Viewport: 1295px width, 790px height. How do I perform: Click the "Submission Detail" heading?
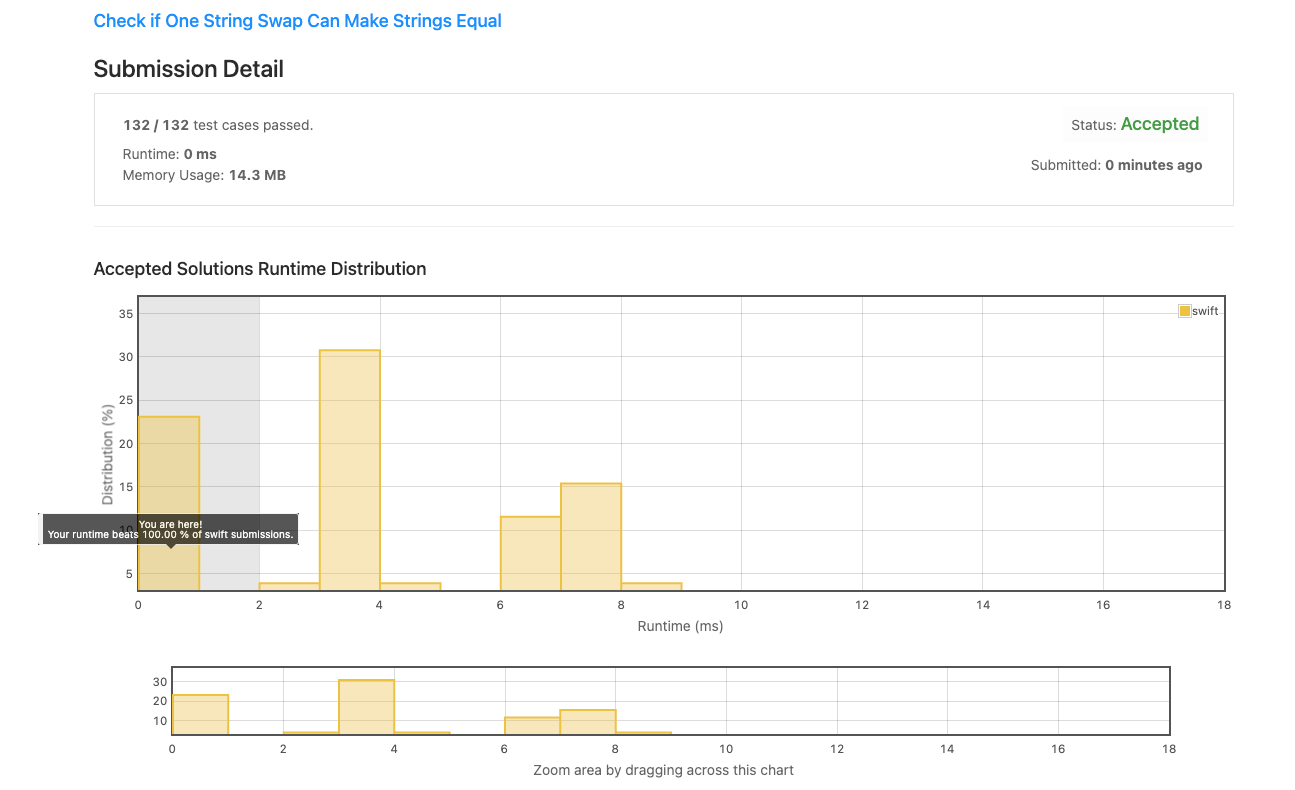pos(189,69)
